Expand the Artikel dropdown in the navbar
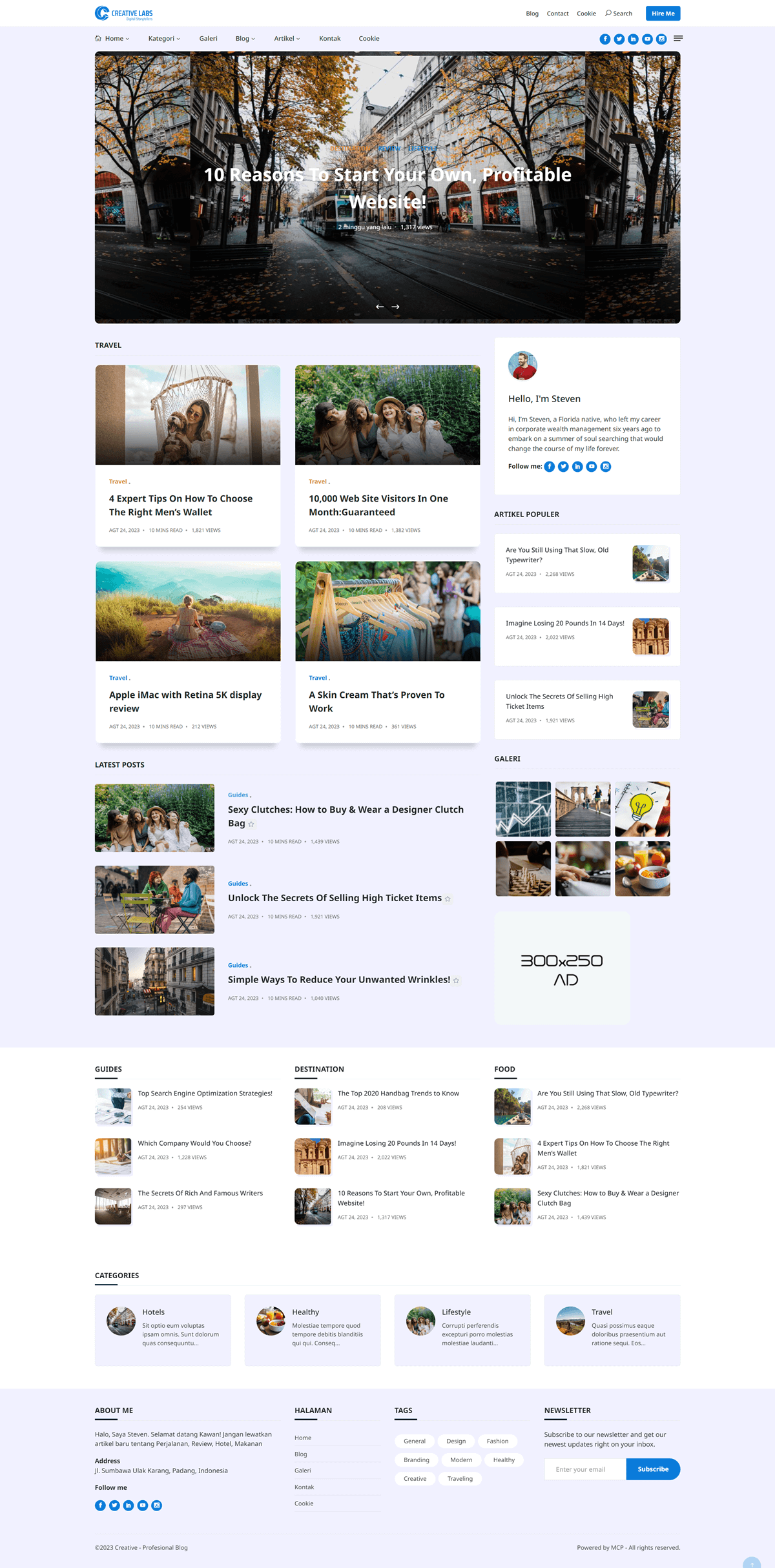The height and width of the screenshot is (1568, 775). pyautogui.click(x=287, y=39)
